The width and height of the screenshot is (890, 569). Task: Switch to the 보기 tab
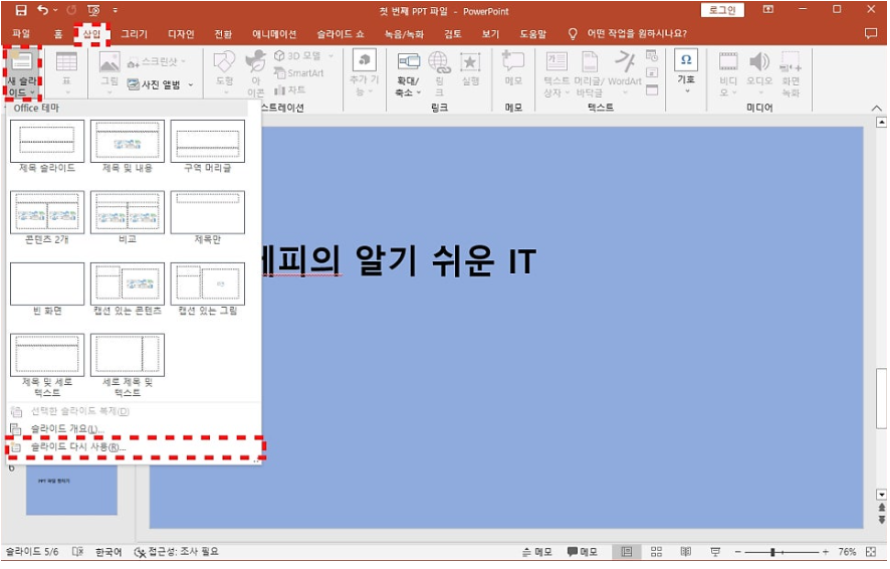point(490,34)
